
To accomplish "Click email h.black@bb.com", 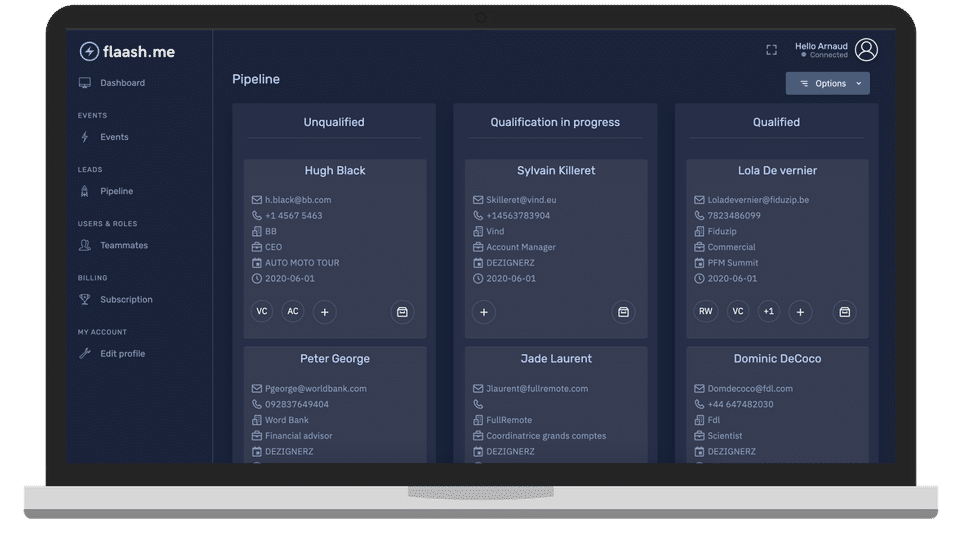I will [x=298, y=200].
